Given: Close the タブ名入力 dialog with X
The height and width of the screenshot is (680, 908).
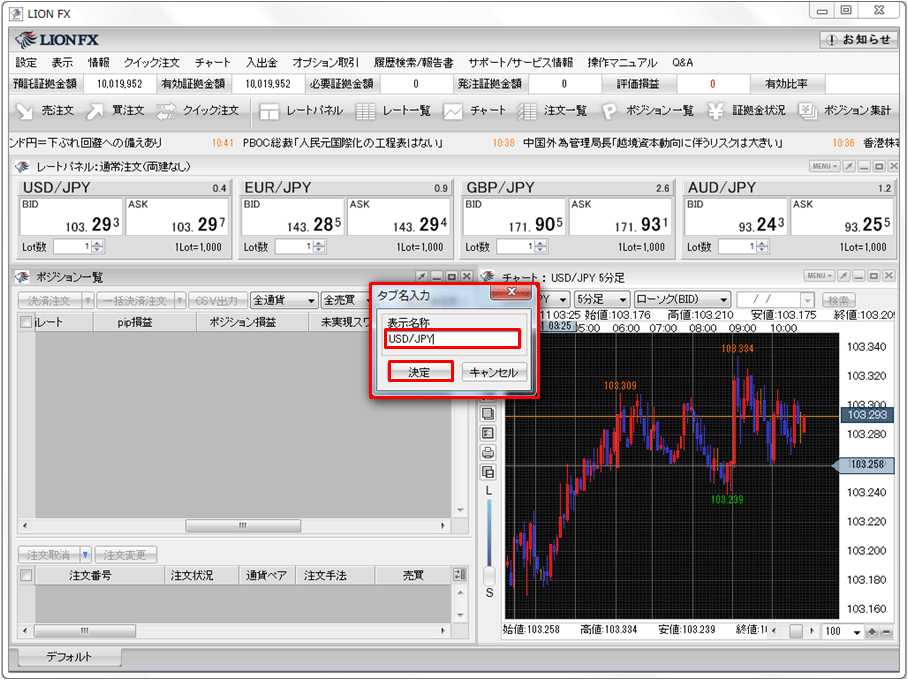Looking at the screenshot, I should coord(511,291).
